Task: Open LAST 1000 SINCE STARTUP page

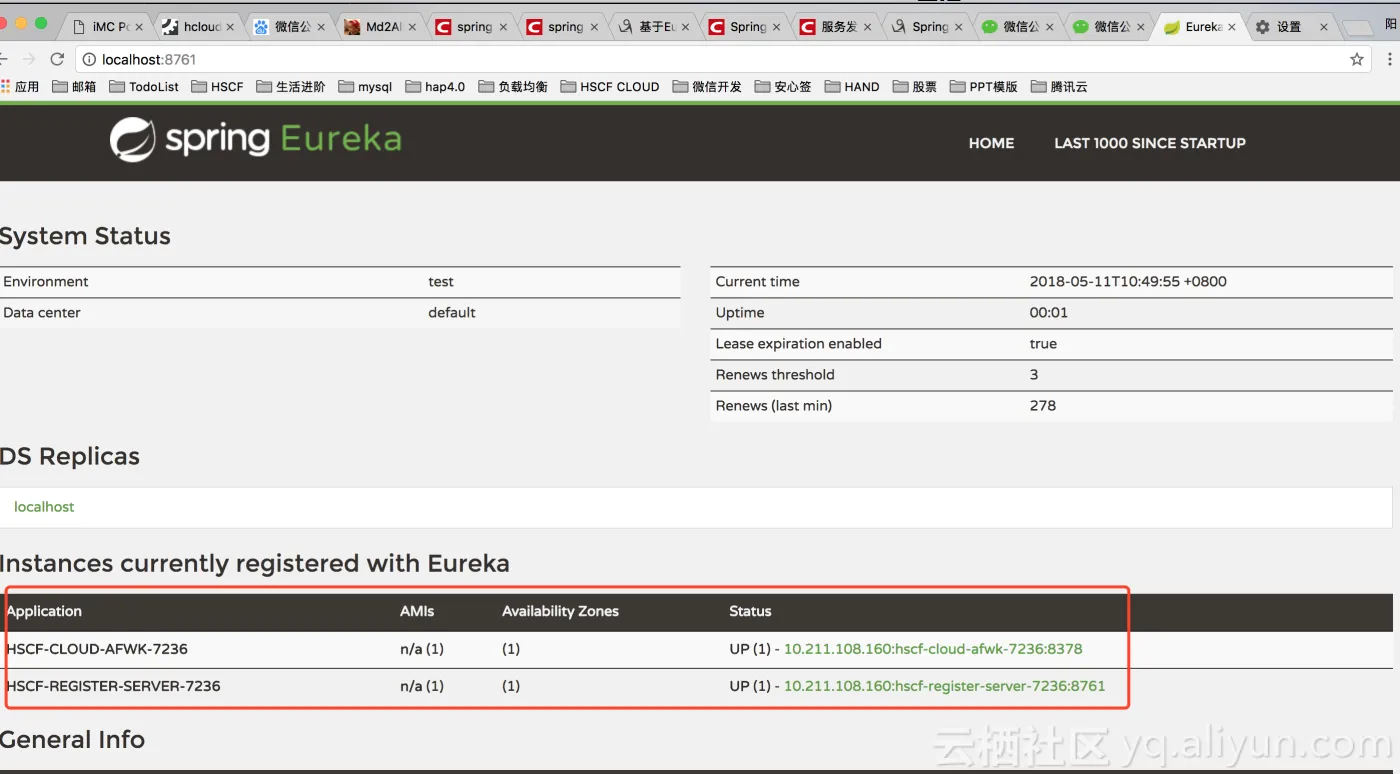Action: [1149, 143]
